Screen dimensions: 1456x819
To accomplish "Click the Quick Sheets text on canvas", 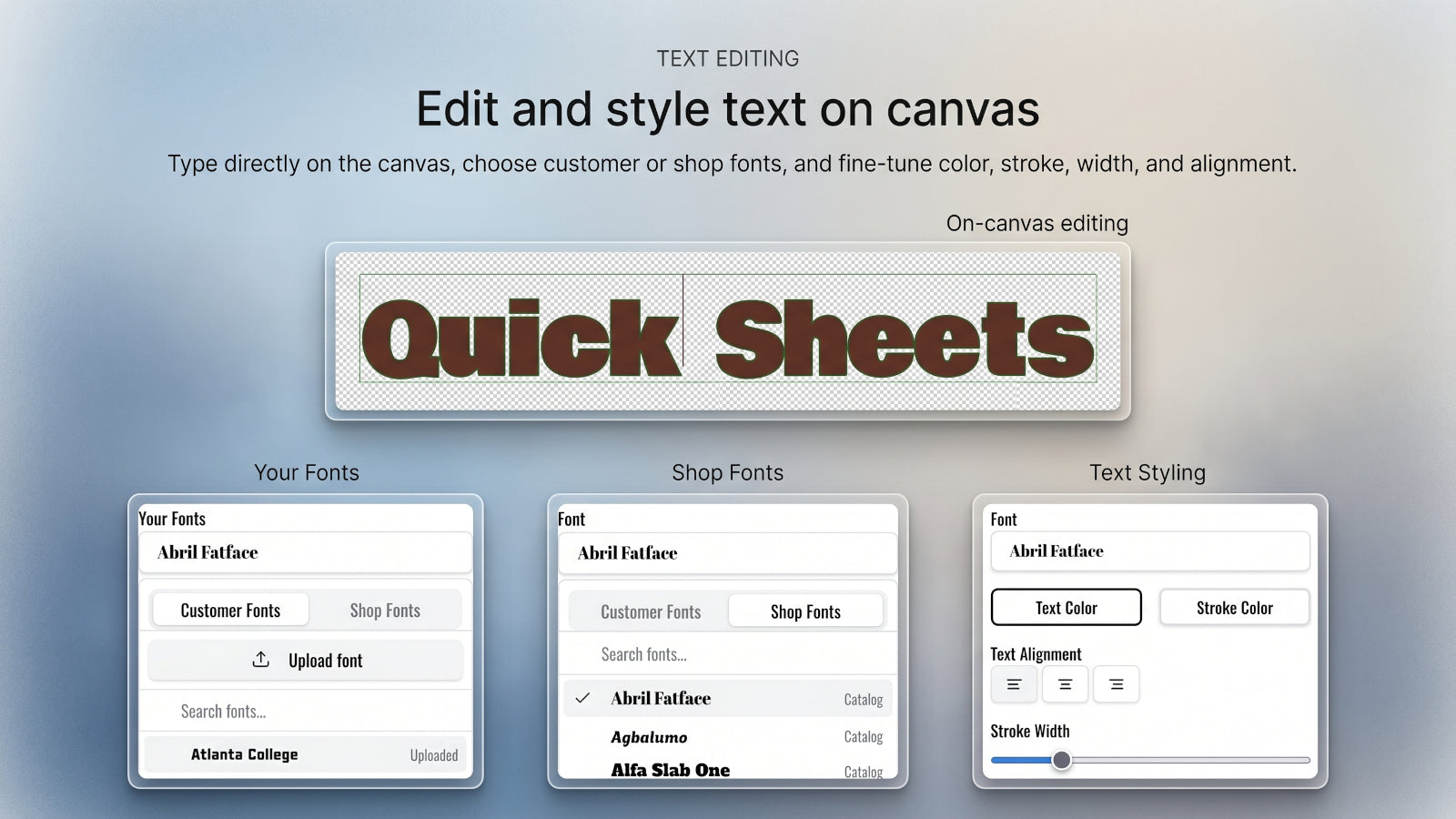I will point(728,339).
